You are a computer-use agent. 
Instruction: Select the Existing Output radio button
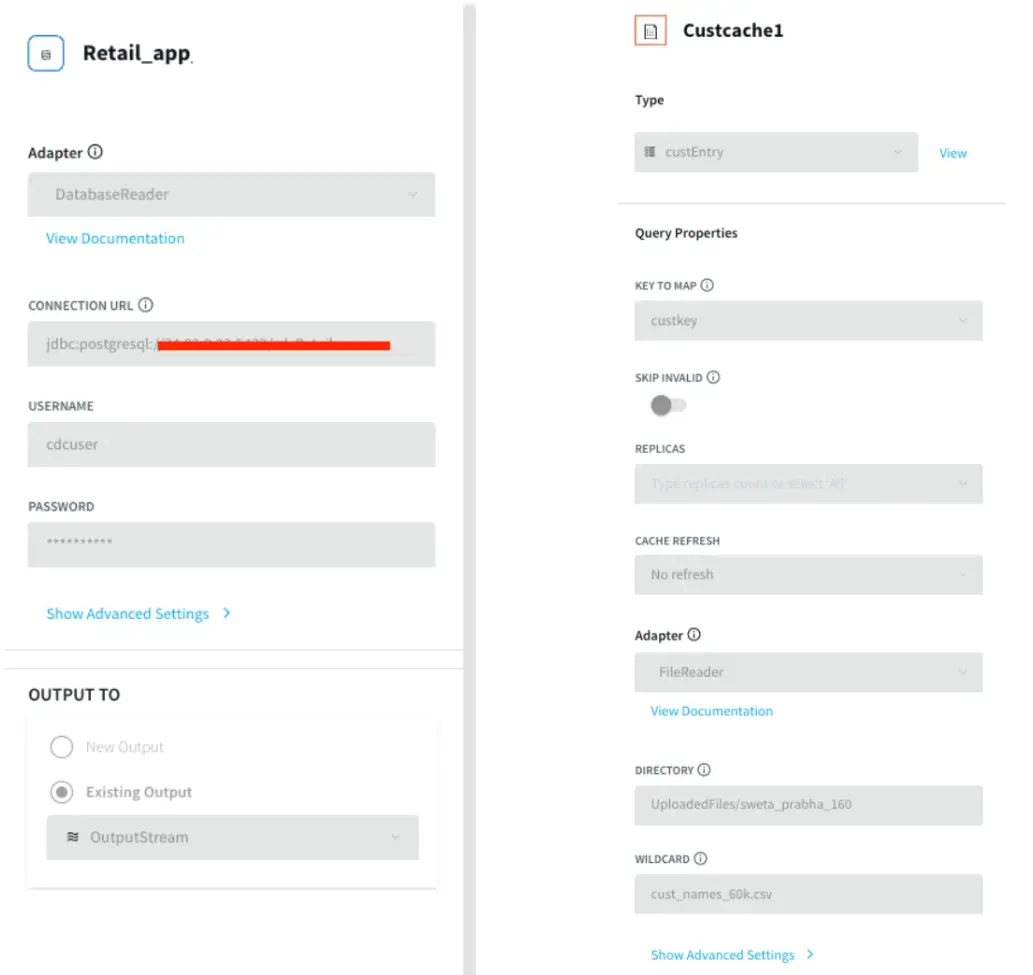pyautogui.click(x=62, y=792)
